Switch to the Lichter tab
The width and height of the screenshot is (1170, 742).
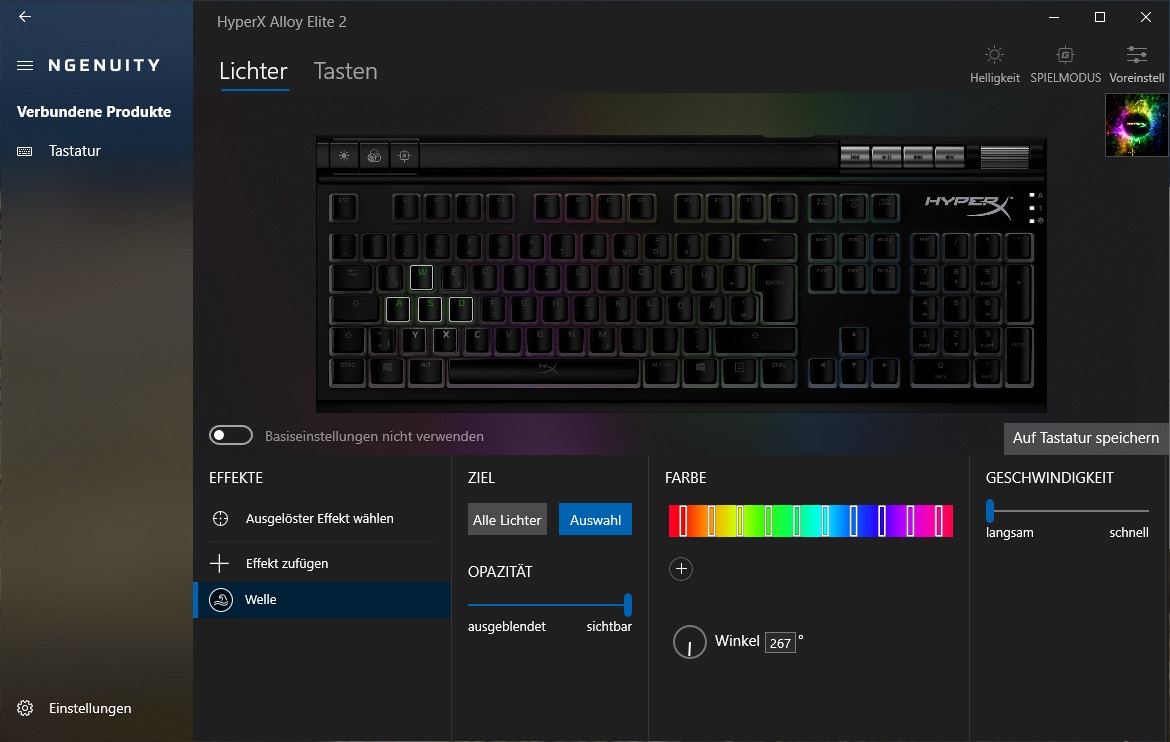click(254, 71)
